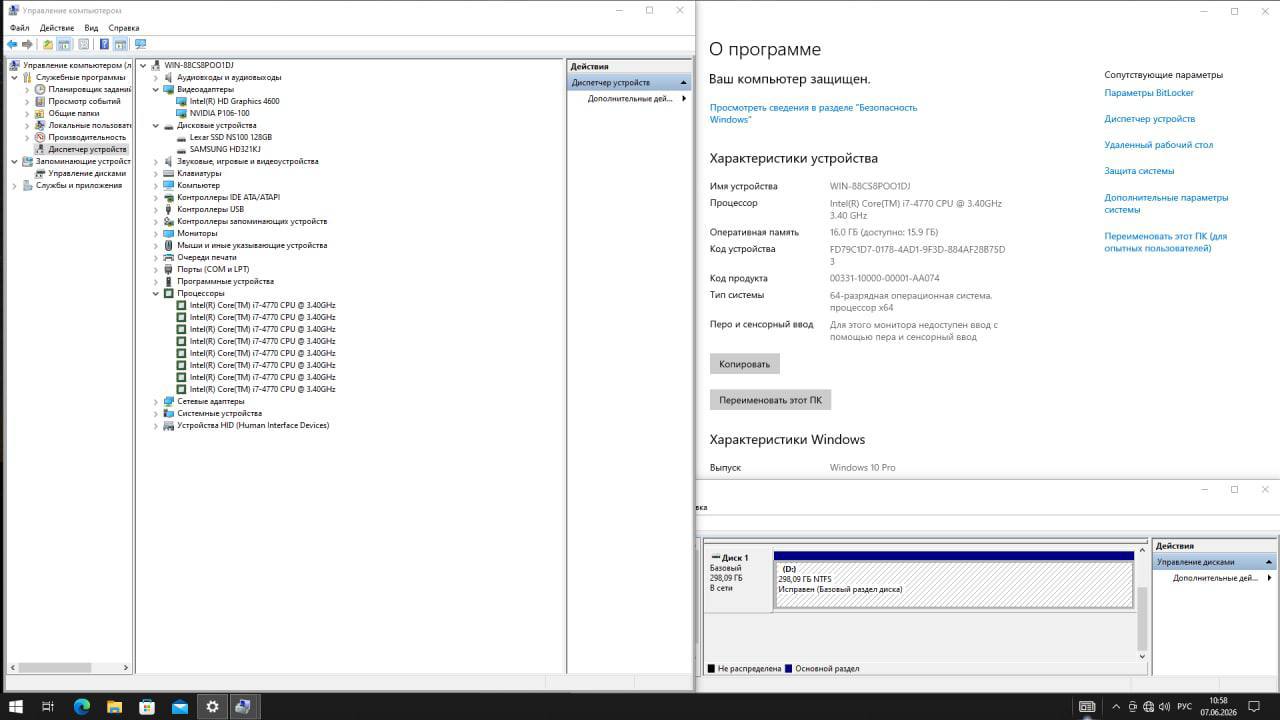This screenshot has height=720, width=1280.
Task: Open Microsoft Edge from the taskbar
Action: (82, 707)
